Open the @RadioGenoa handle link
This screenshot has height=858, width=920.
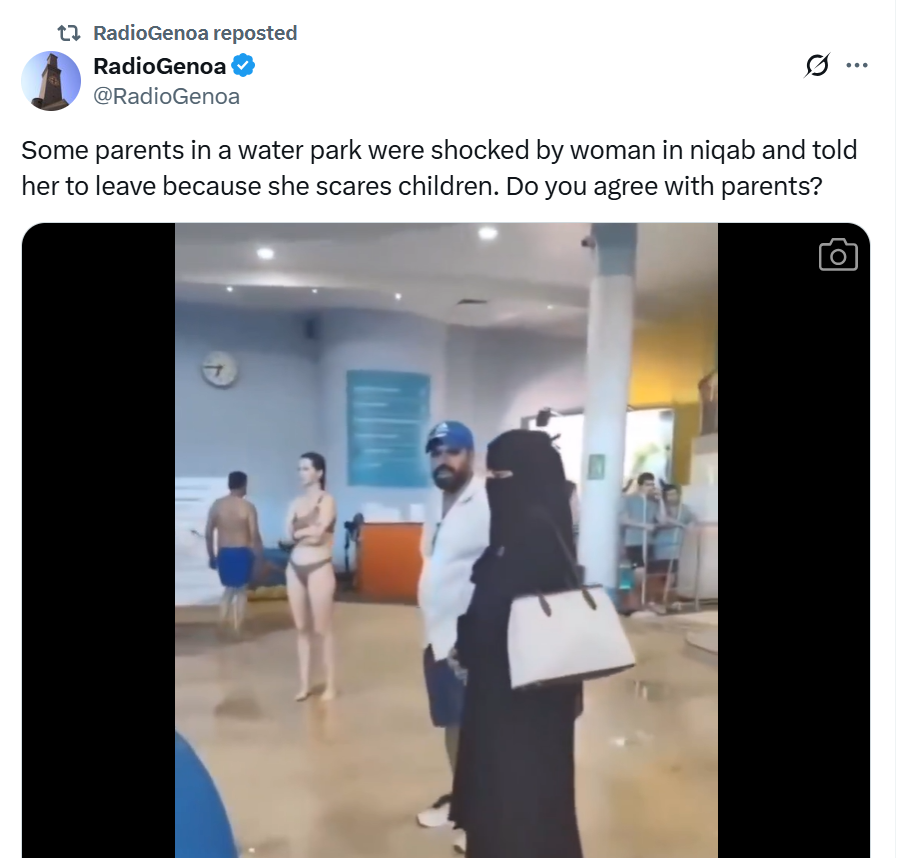[167, 96]
